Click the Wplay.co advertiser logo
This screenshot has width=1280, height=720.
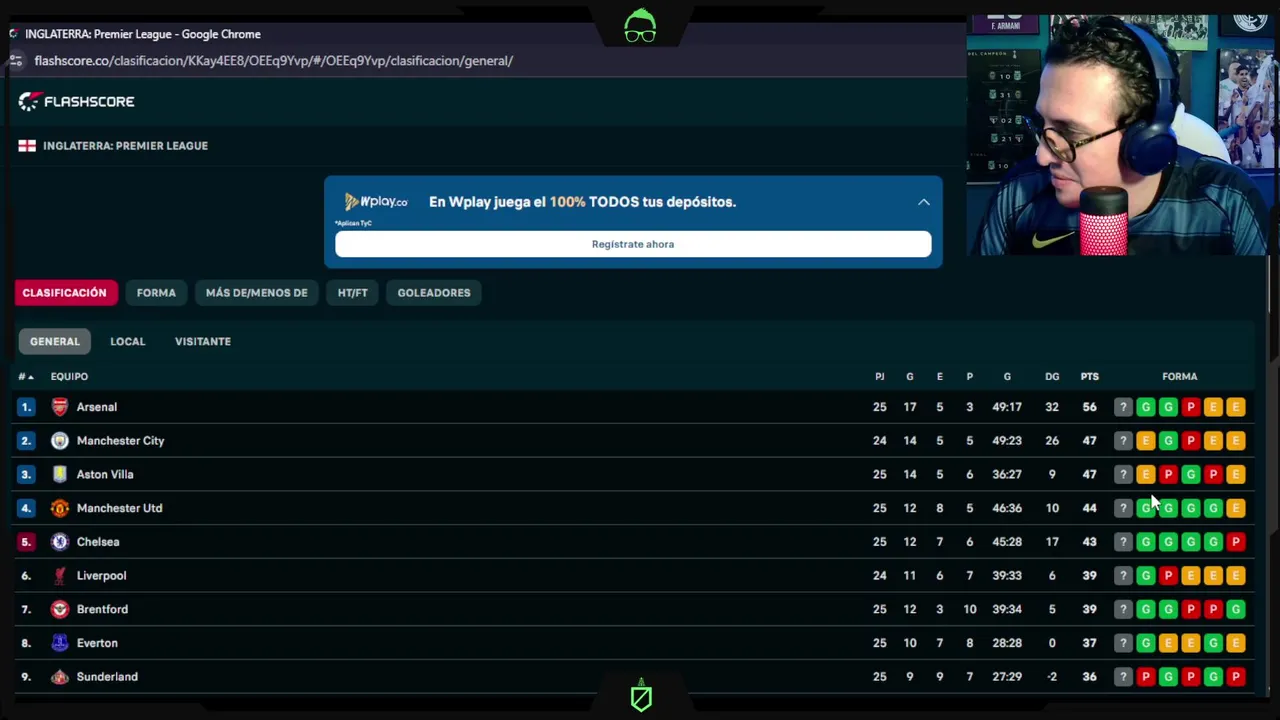(x=376, y=202)
